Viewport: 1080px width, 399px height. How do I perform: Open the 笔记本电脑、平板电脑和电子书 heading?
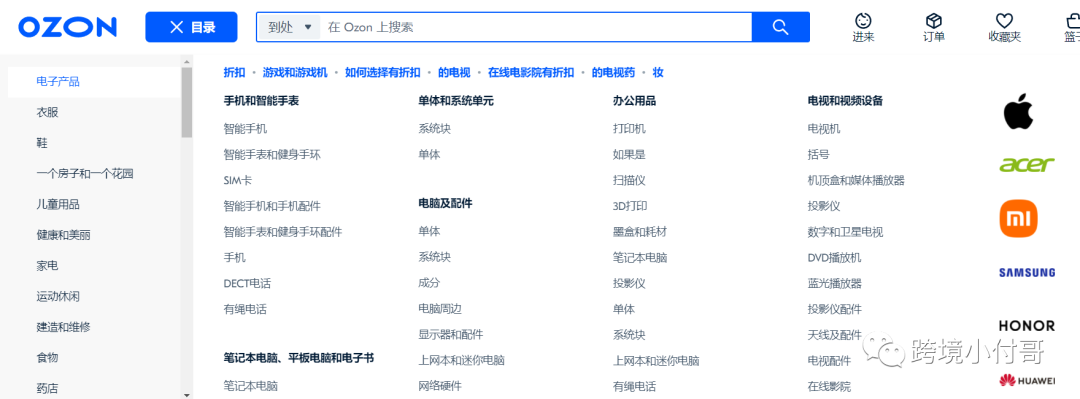(299, 358)
